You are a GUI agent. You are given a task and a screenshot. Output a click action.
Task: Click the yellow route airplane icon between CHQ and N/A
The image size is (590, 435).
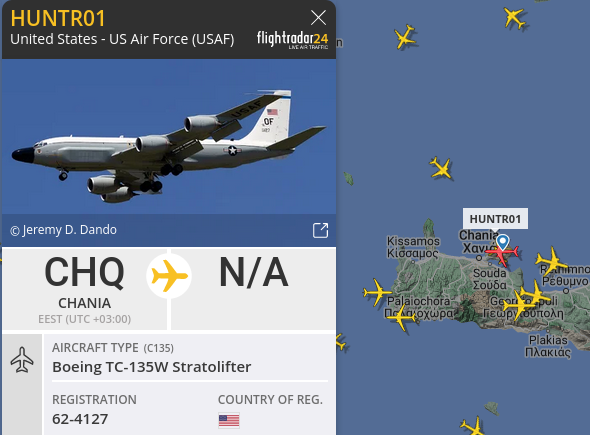tap(169, 276)
